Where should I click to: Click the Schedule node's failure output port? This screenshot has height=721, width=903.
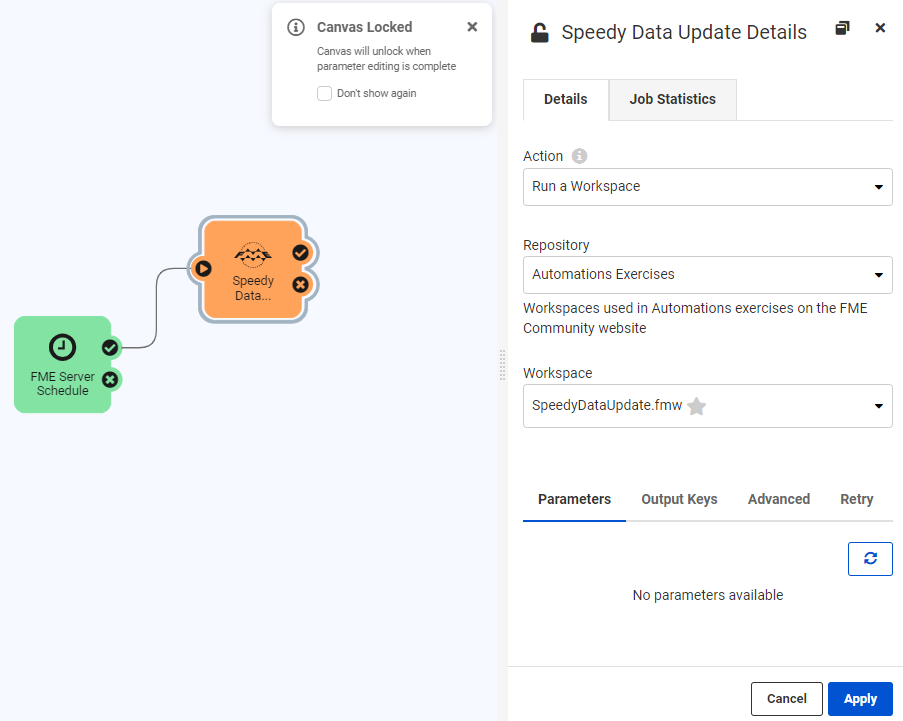click(110, 379)
